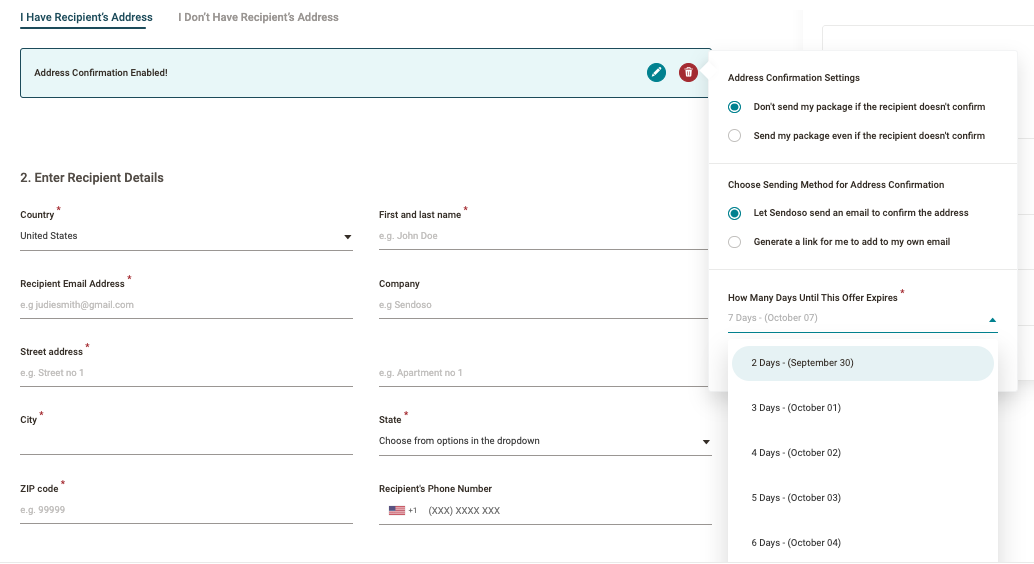This screenshot has height=564, width=1034.
Task: Select "Generate a link for me" option
Action: 735,242
